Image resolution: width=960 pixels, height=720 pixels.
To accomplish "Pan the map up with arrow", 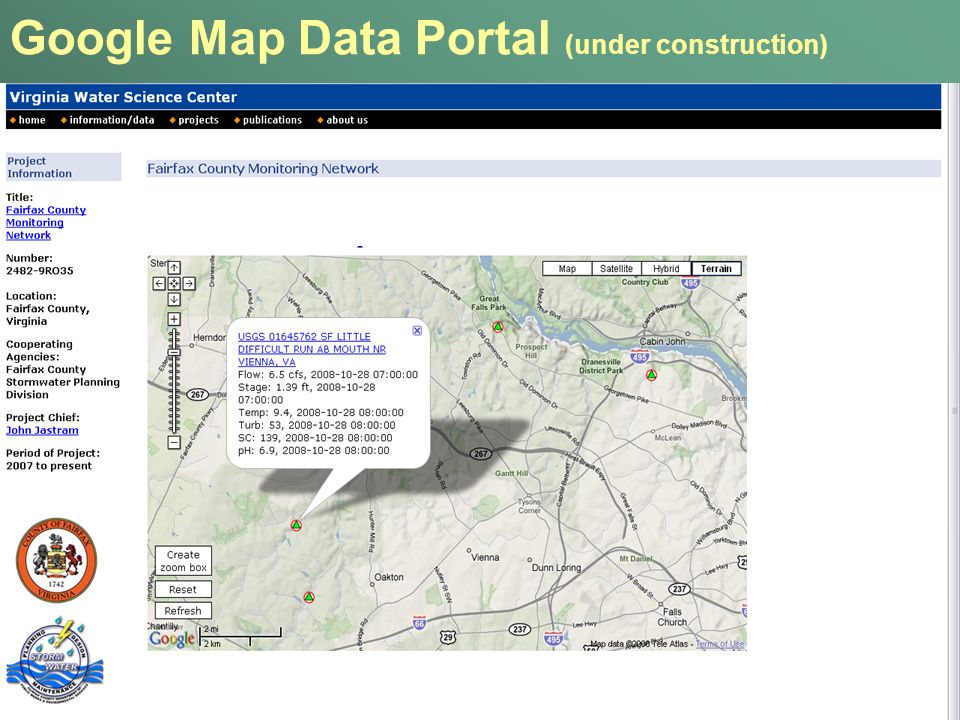I will tap(174, 268).
